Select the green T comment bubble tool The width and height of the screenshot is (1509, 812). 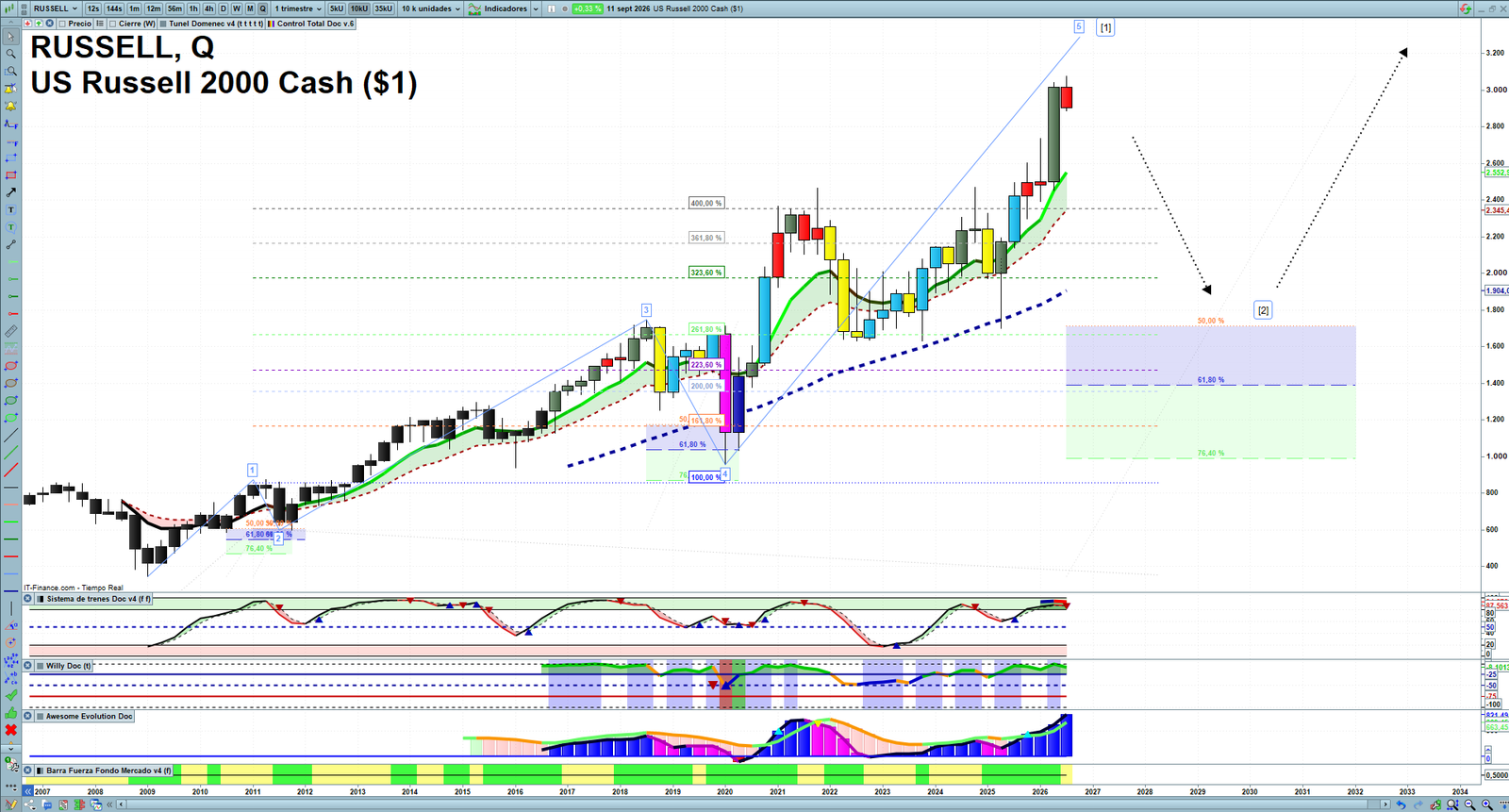pos(11,227)
